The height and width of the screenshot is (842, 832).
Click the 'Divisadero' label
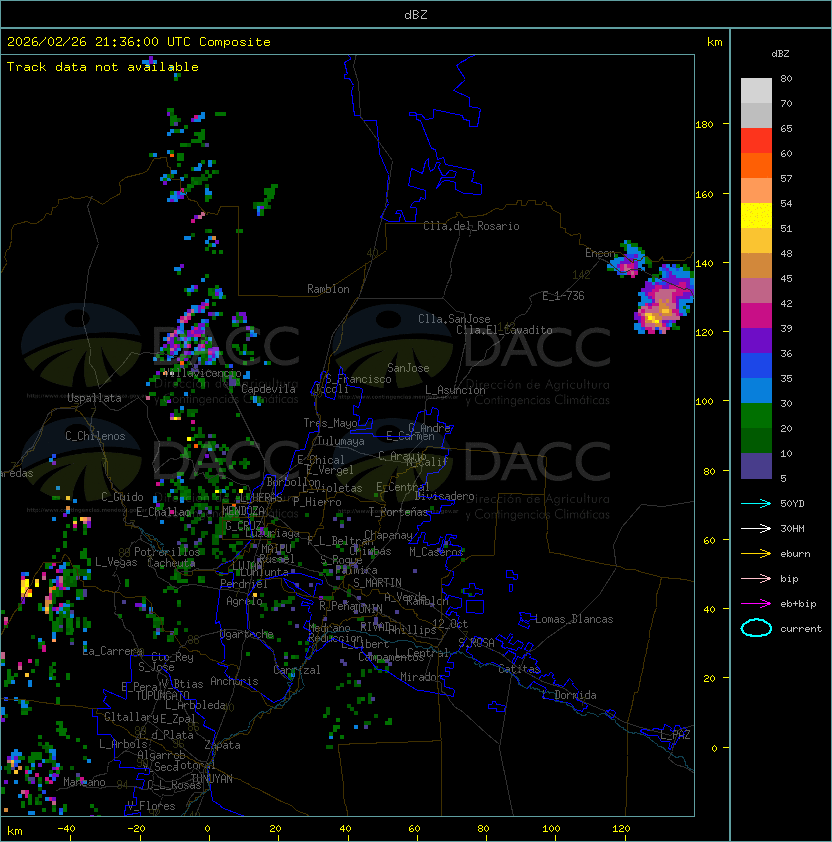click(x=444, y=496)
